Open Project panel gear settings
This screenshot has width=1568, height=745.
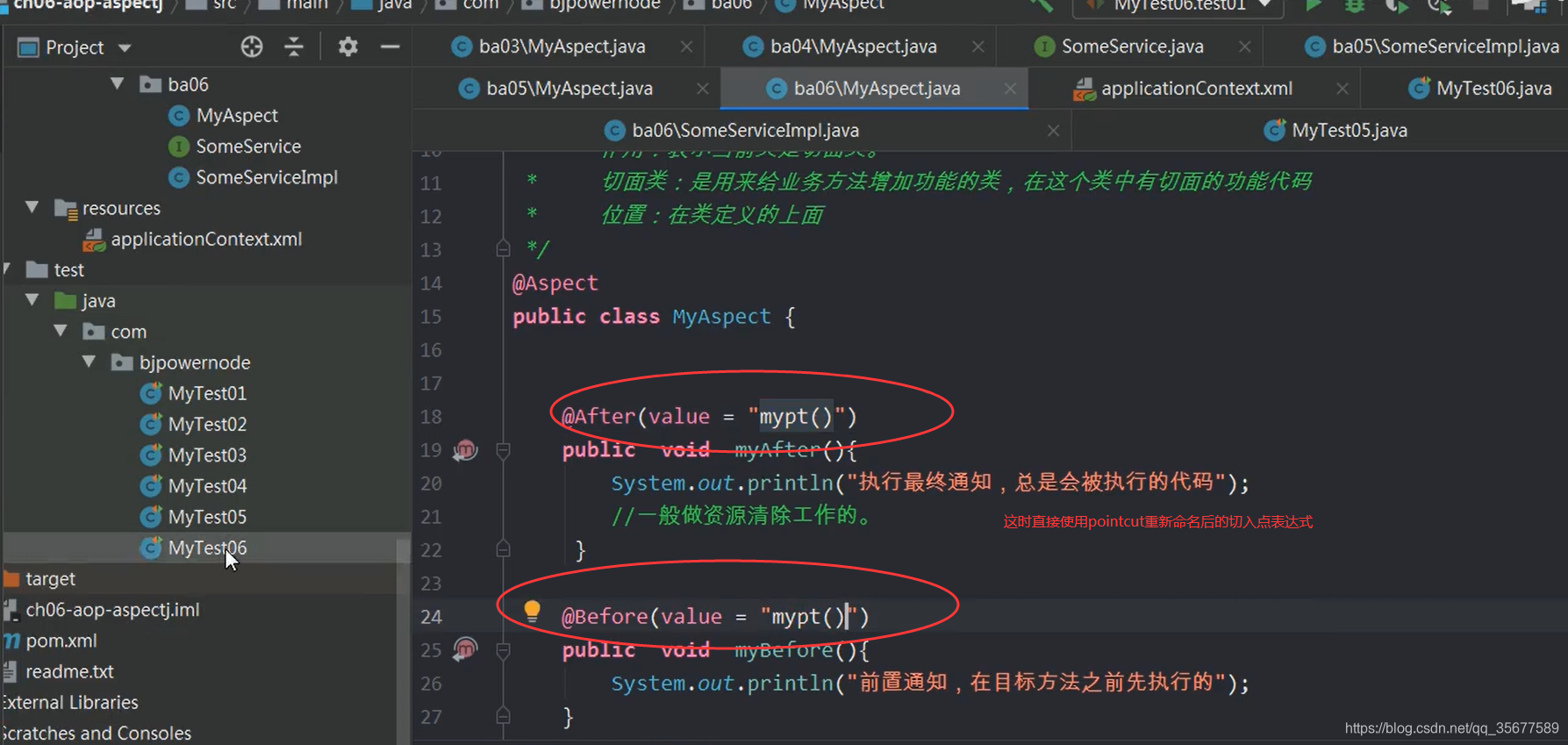[347, 47]
